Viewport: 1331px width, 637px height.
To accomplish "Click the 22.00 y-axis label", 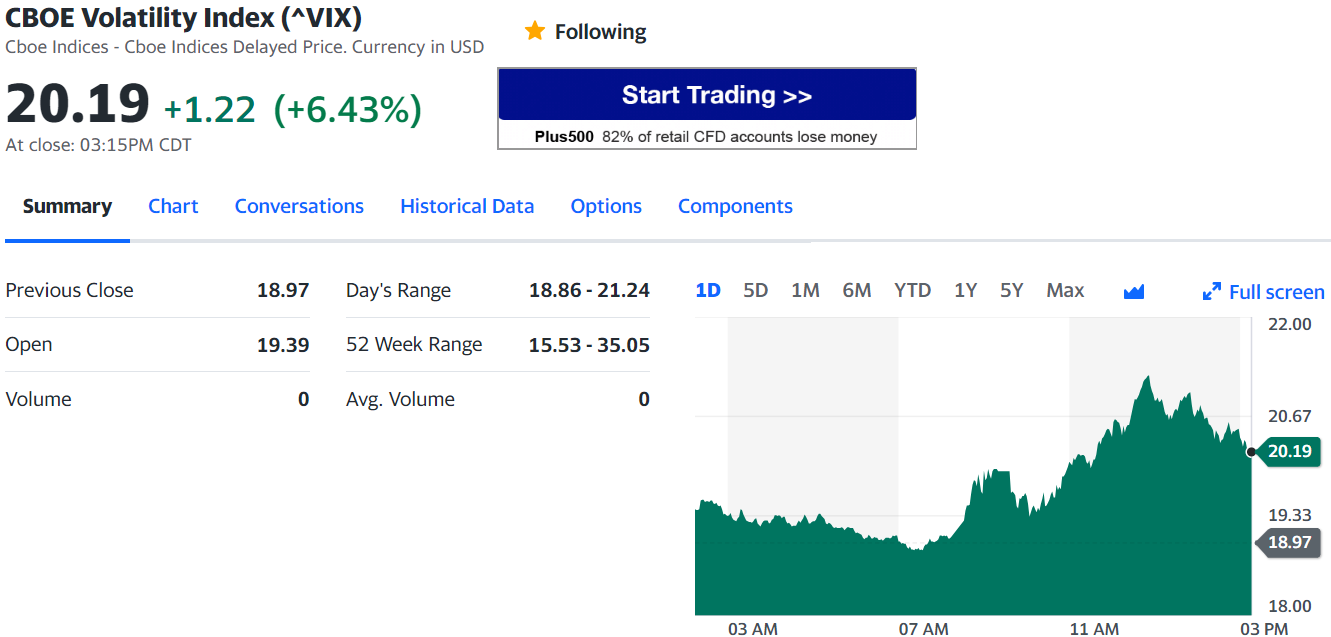I will (x=1289, y=324).
